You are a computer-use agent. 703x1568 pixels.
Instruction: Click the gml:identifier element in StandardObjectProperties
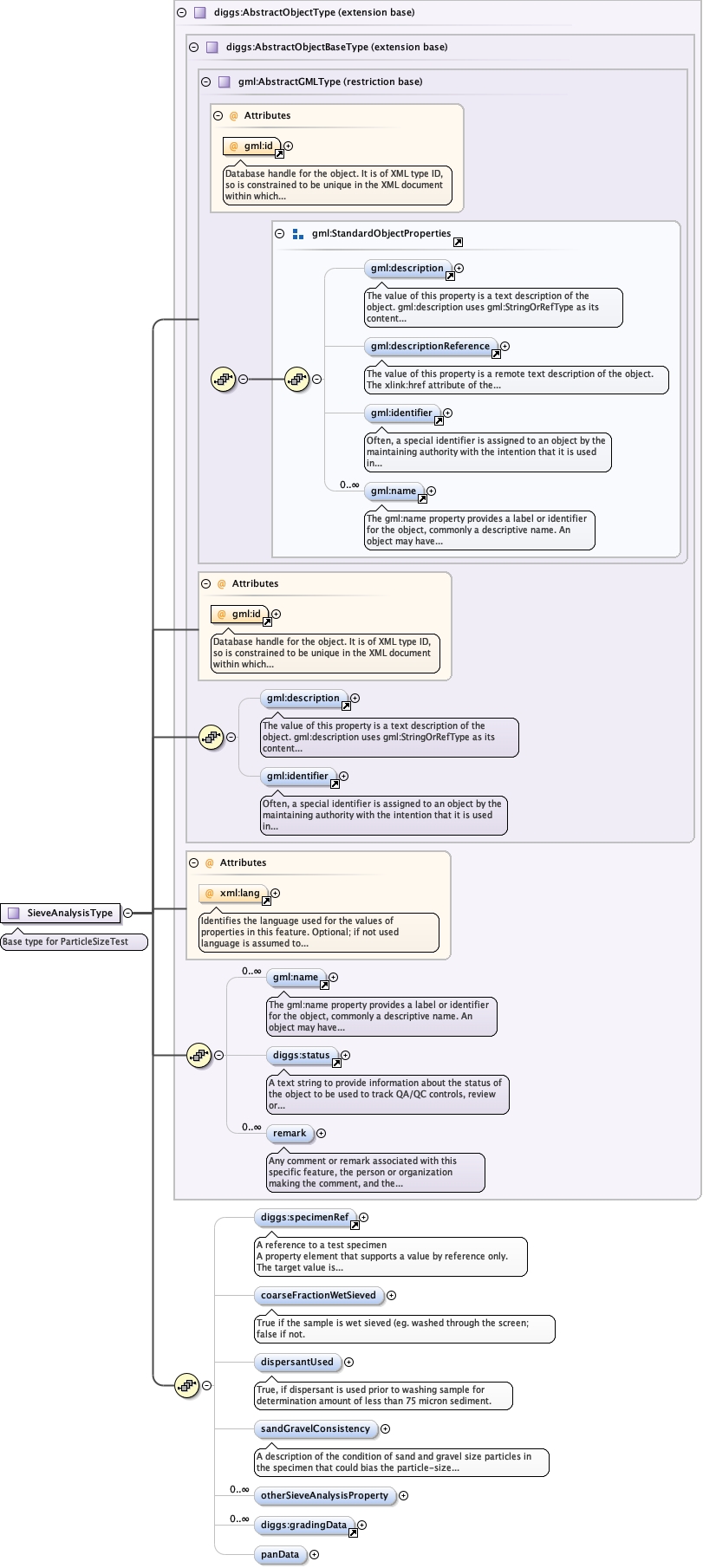[x=400, y=413]
